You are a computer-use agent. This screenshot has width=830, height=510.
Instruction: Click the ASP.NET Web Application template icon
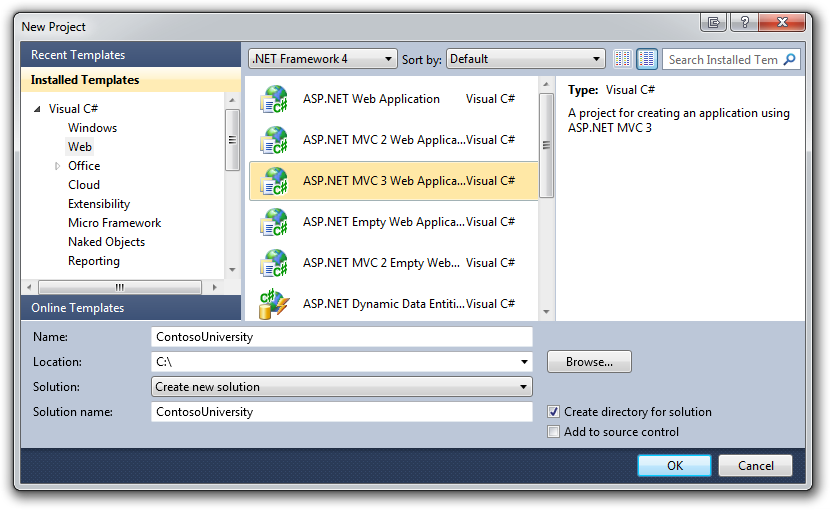(x=273, y=99)
